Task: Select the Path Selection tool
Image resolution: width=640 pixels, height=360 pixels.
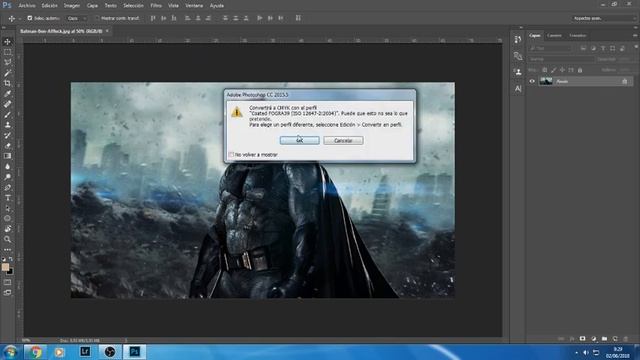Action: pos(7,208)
